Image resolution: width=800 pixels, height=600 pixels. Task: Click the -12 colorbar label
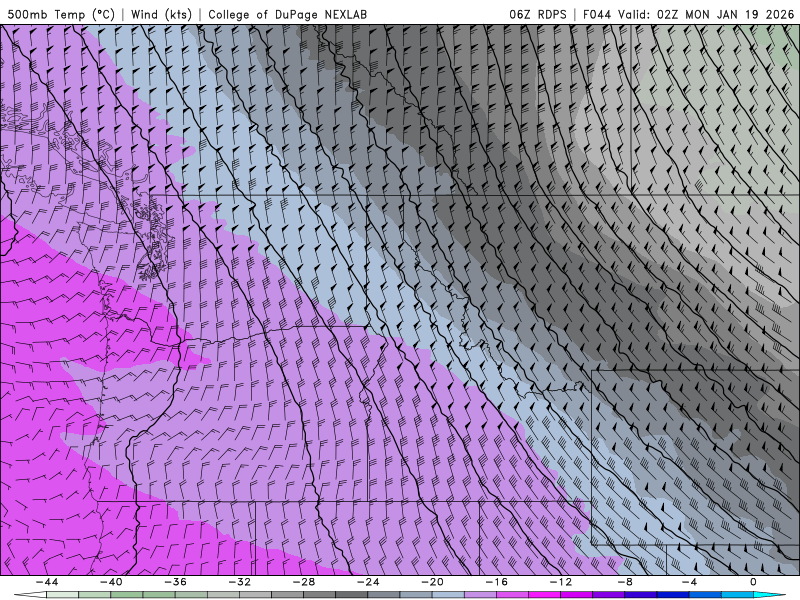561,582
